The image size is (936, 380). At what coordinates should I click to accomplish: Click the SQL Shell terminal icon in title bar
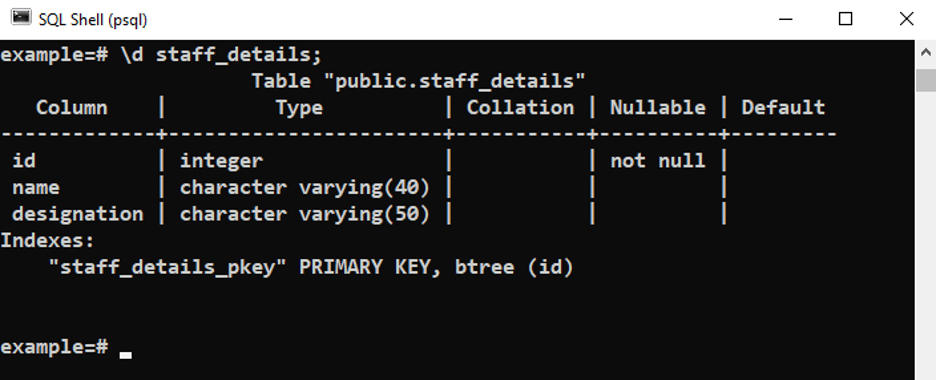click(21, 18)
